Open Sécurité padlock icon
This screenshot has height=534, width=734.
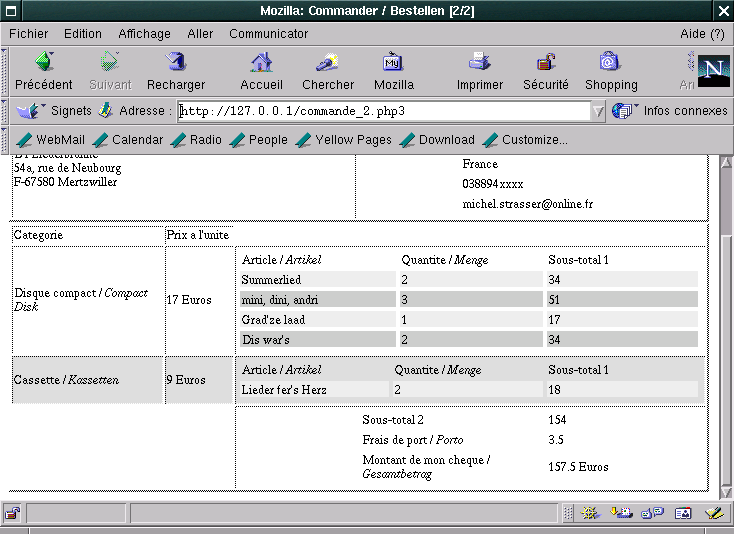pyautogui.click(x=546, y=63)
